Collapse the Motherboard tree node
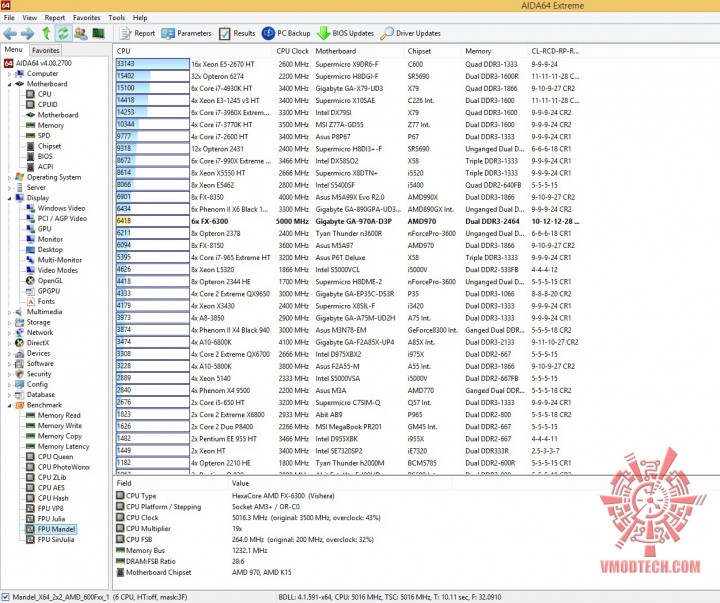Viewport: 720px width, 603px height. tap(10, 85)
